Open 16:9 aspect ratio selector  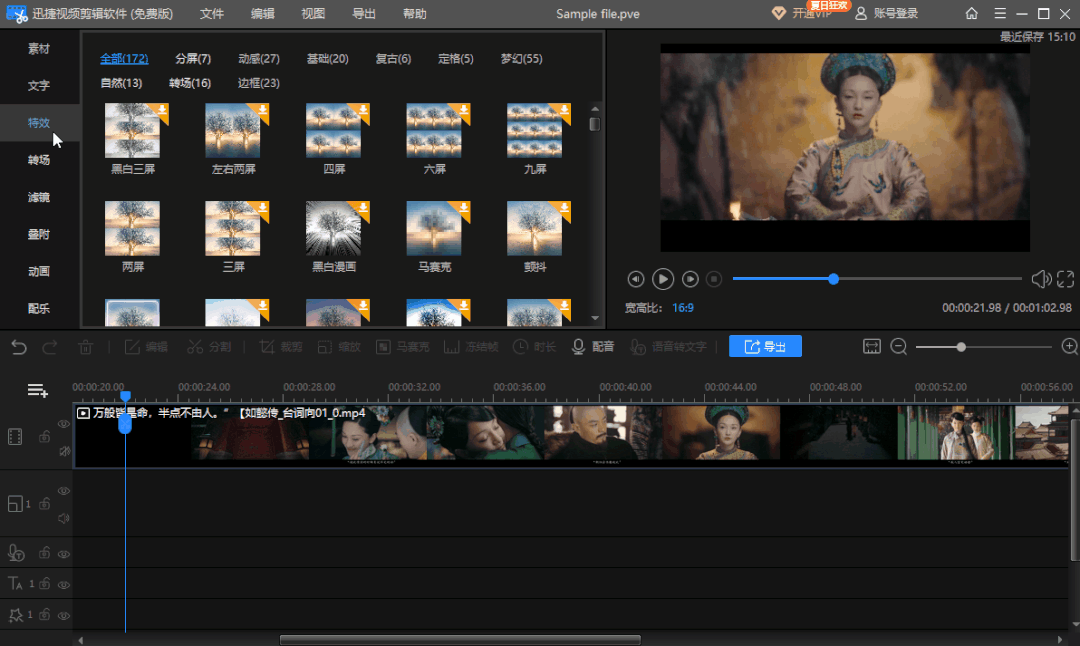[x=683, y=308]
